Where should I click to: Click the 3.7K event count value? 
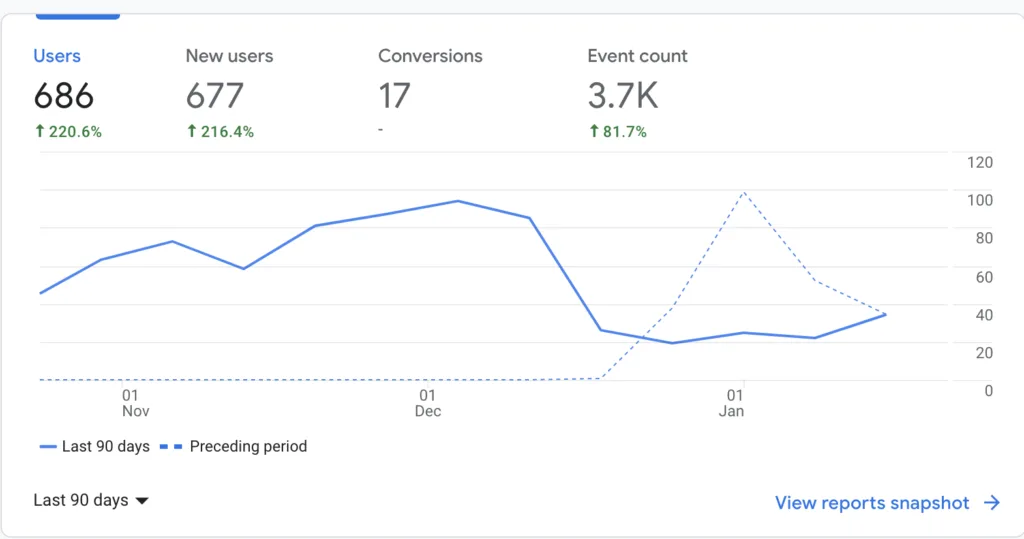[x=623, y=96]
